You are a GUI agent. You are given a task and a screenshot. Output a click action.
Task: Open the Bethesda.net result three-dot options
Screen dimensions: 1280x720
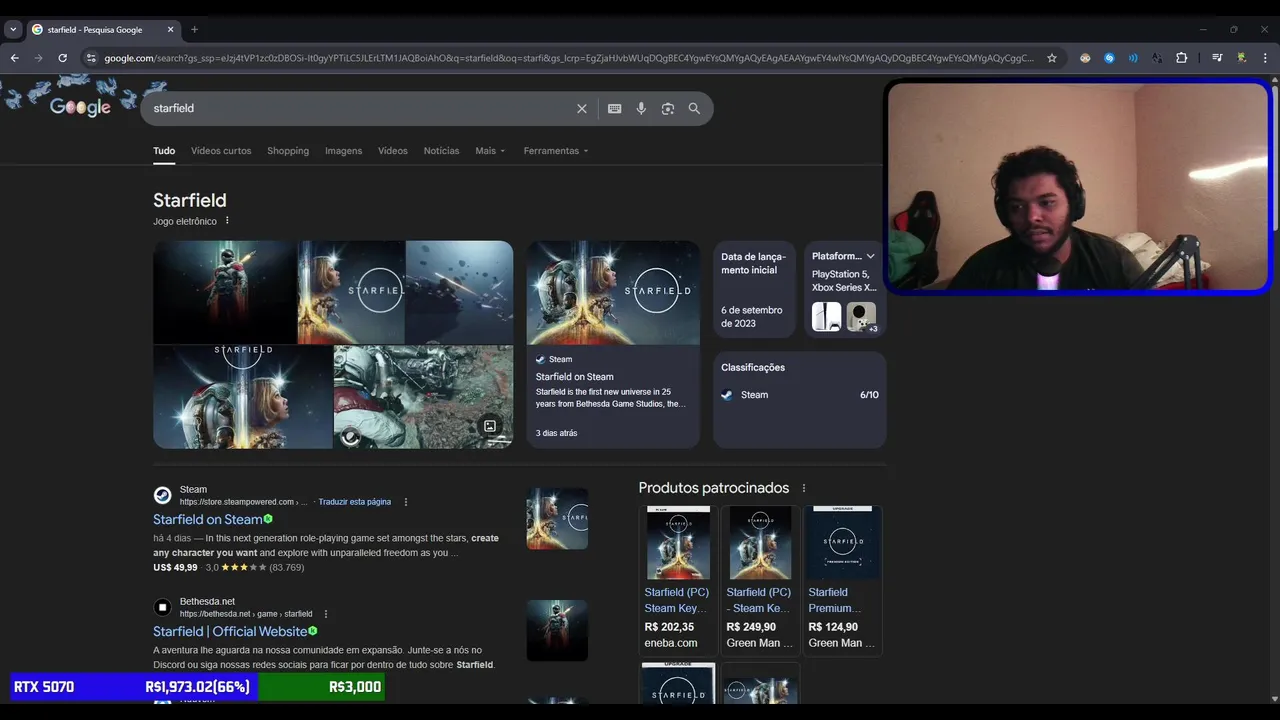click(325, 614)
